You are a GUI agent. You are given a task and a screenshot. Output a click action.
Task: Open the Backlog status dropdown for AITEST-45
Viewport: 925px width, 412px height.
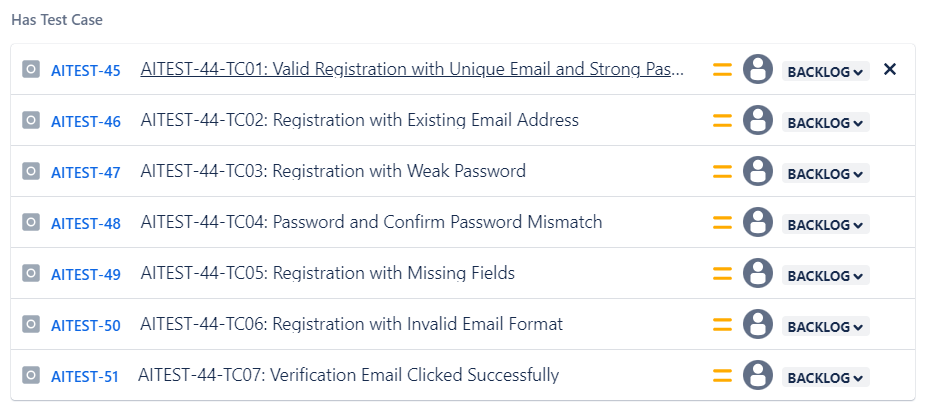point(825,72)
